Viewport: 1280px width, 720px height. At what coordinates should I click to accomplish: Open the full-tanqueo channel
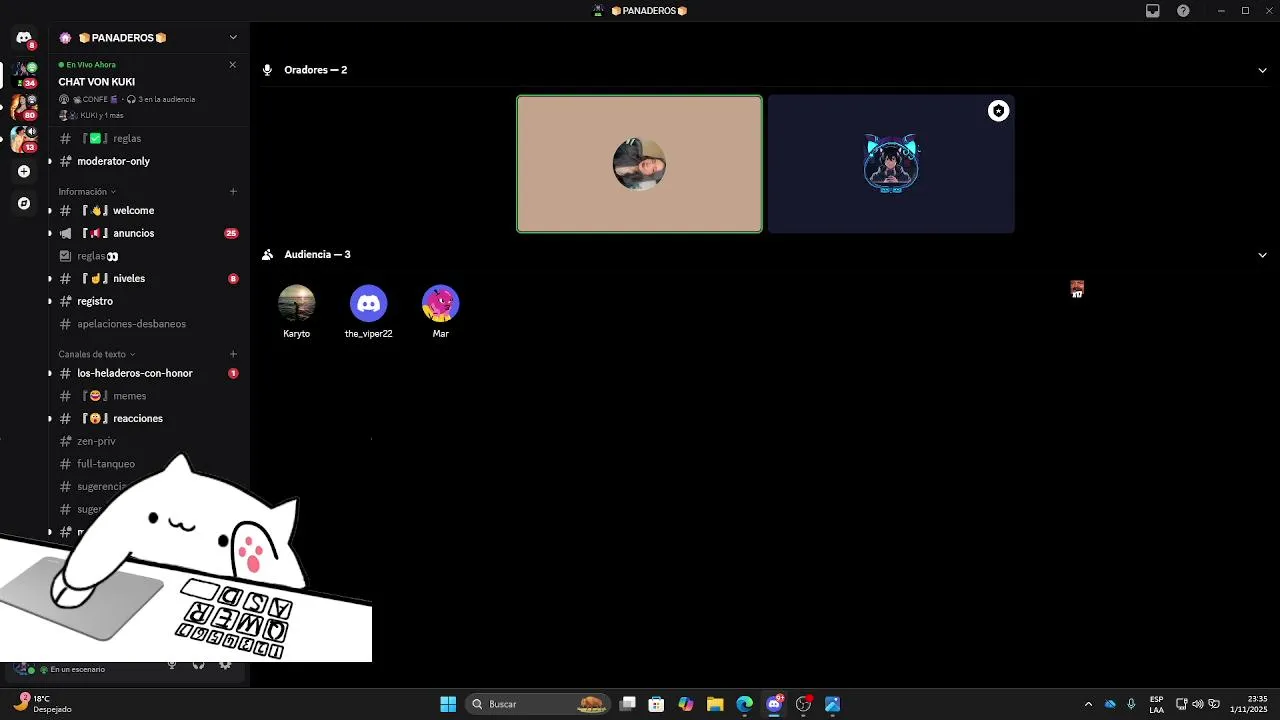pos(148,464)
